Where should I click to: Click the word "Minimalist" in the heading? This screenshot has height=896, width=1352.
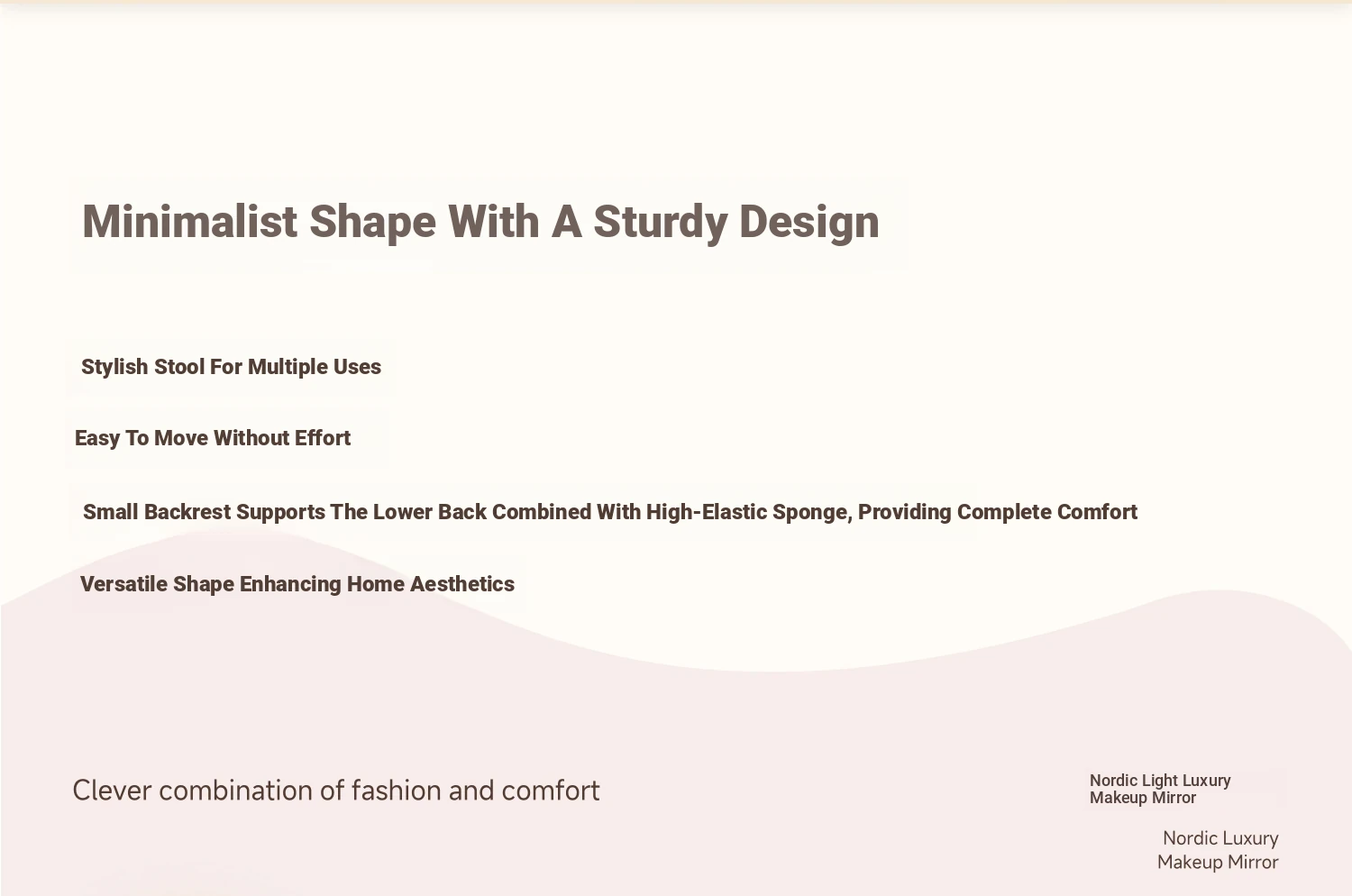tap(189, 222)
